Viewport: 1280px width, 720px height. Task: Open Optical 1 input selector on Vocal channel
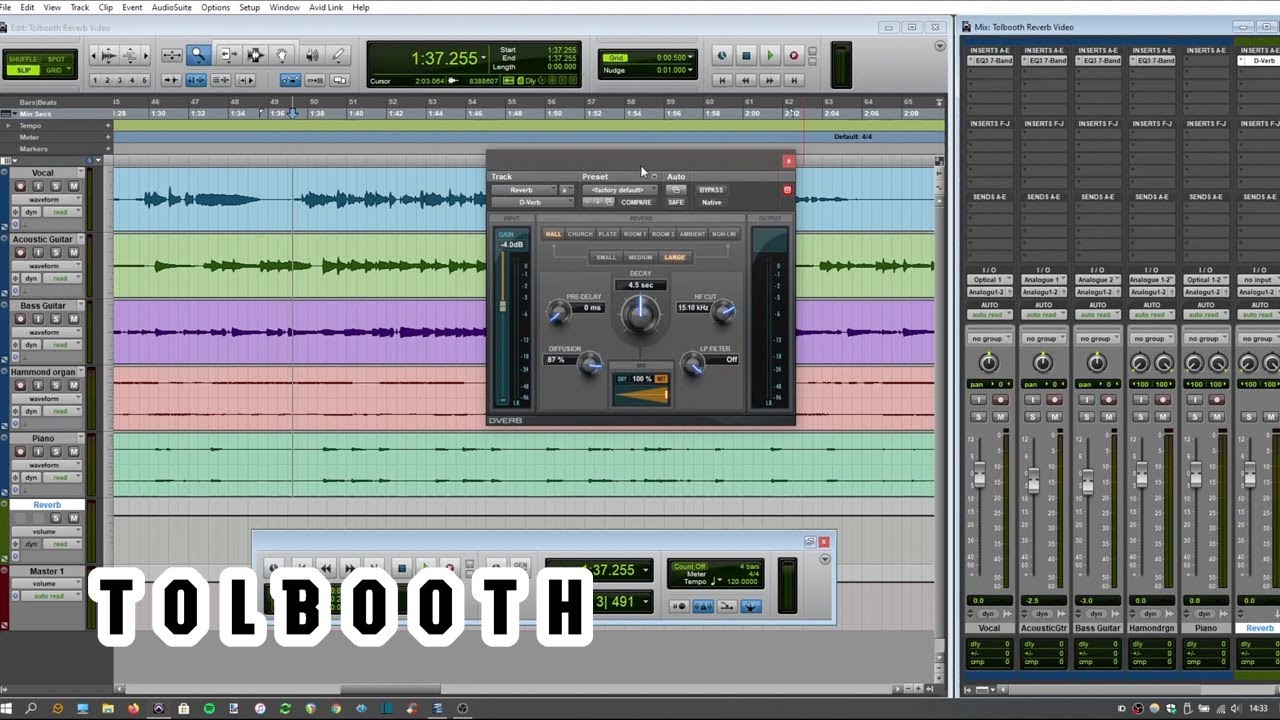(989, 280)
